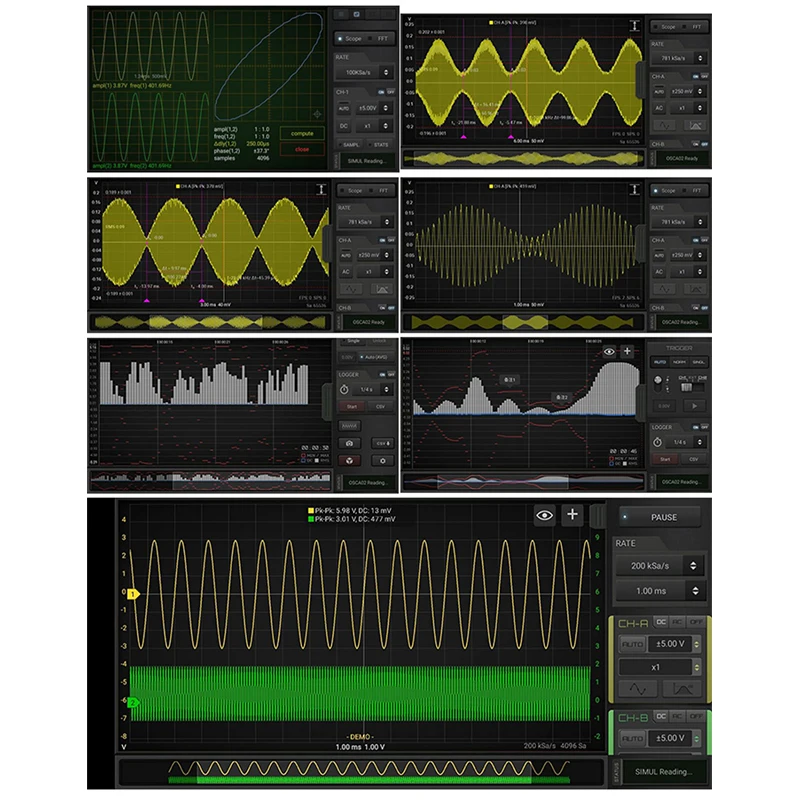Image resolution: width=800 pixels, height=800 pixels.
Task: Click the waveform icon button below Start in logger panel
Action: click(349, 426)
